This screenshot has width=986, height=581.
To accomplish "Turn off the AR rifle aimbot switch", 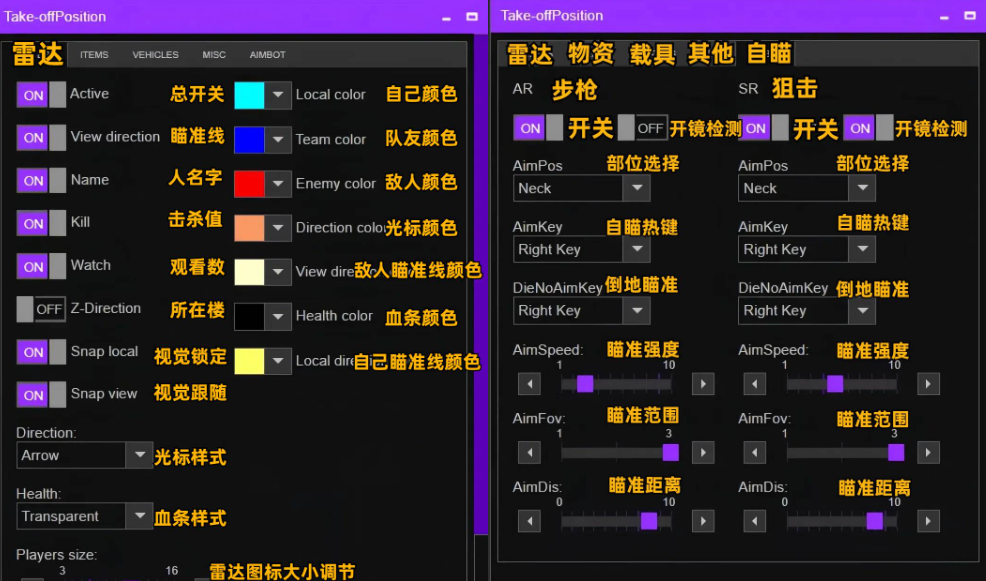I will (529, 129).
